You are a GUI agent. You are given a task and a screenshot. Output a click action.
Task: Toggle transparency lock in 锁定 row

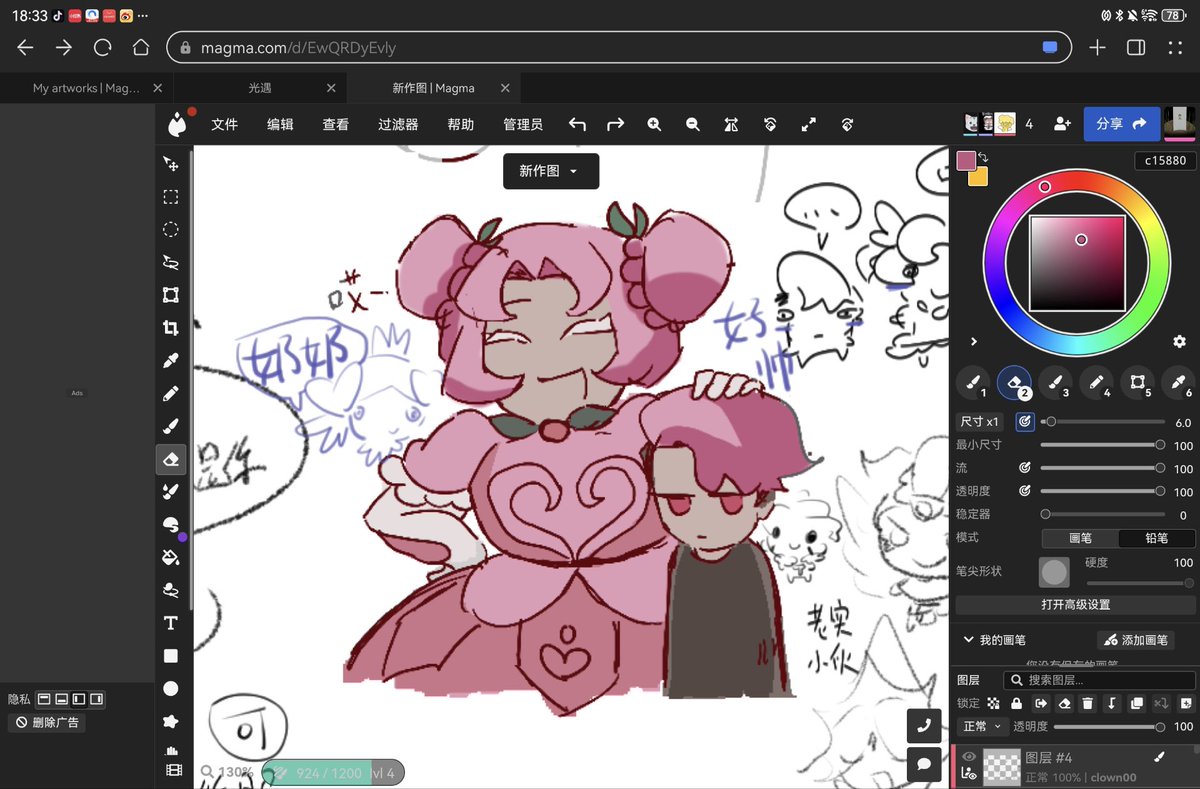[x=993, y=704]
